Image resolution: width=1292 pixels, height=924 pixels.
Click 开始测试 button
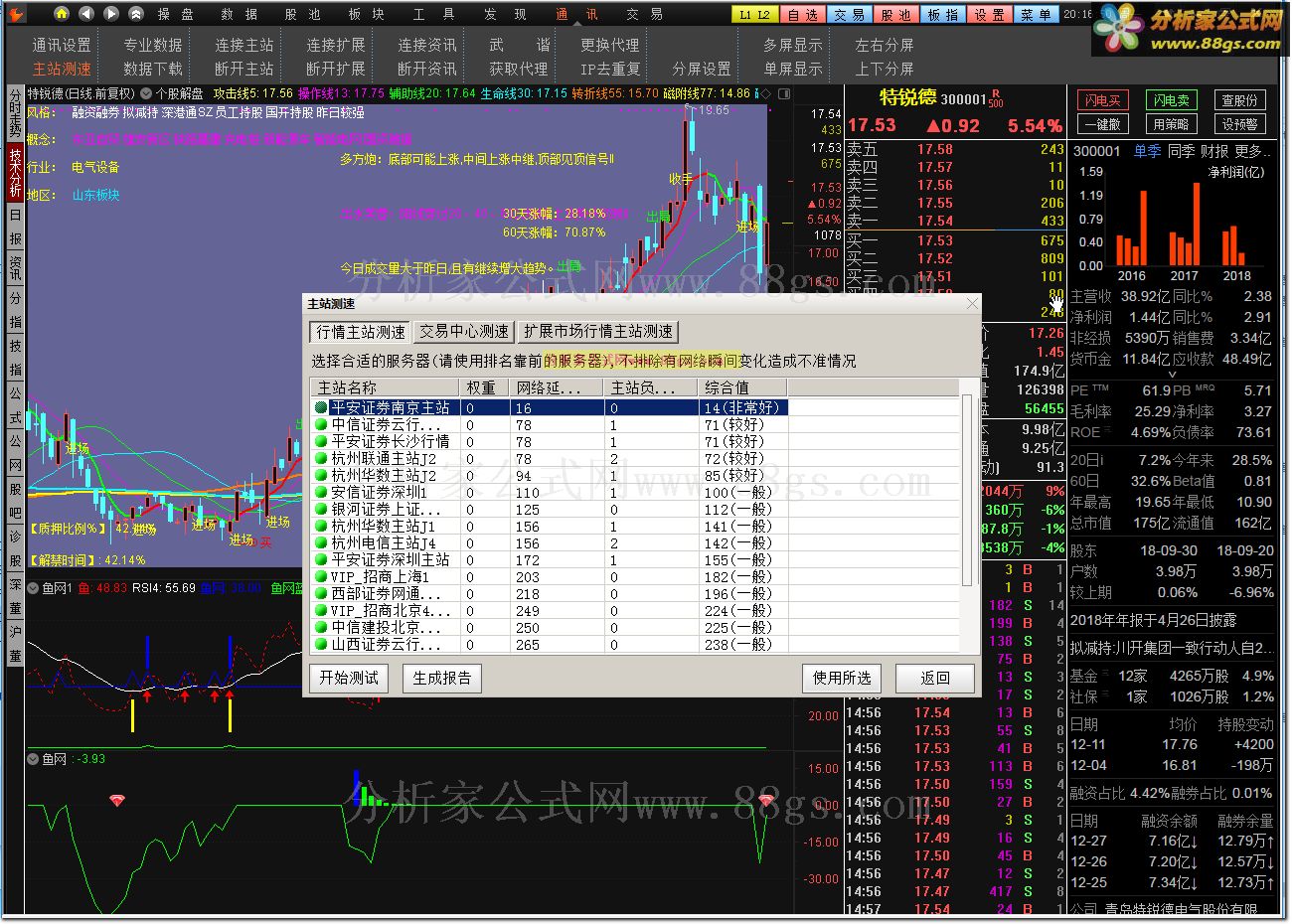[x=349, y=678]
